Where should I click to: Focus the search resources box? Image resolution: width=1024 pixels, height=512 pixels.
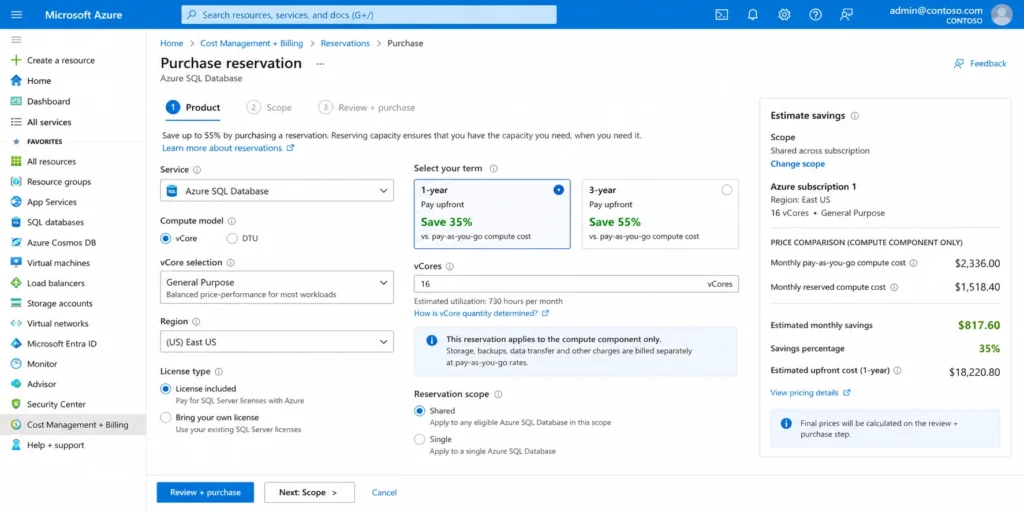pos(369,14)
